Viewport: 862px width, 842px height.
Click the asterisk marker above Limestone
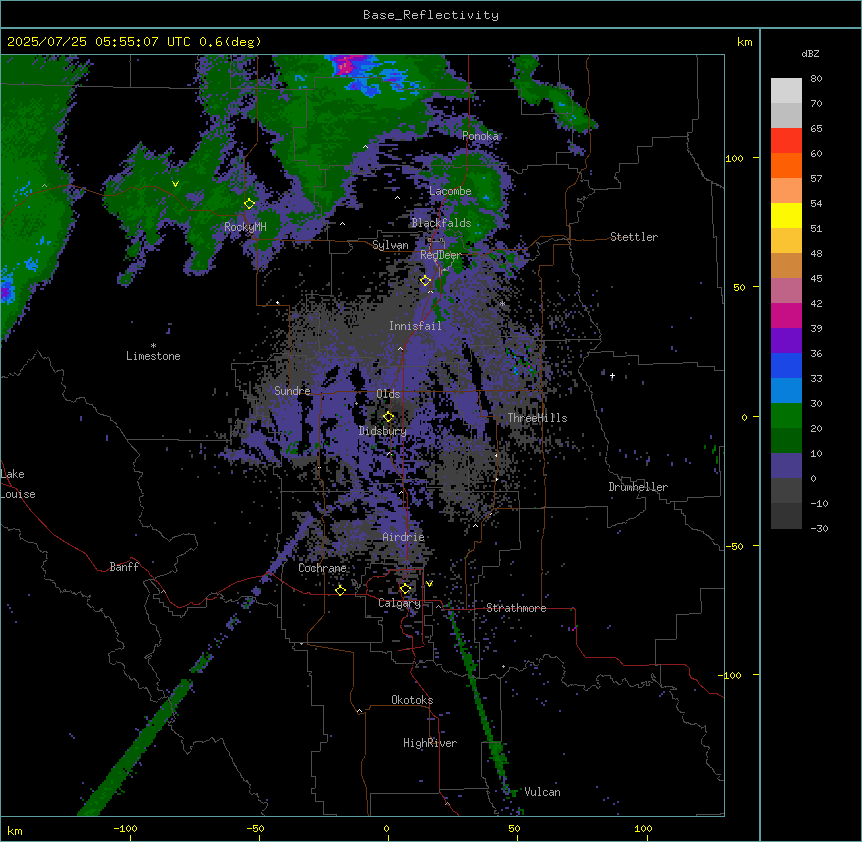click(153, 346)
